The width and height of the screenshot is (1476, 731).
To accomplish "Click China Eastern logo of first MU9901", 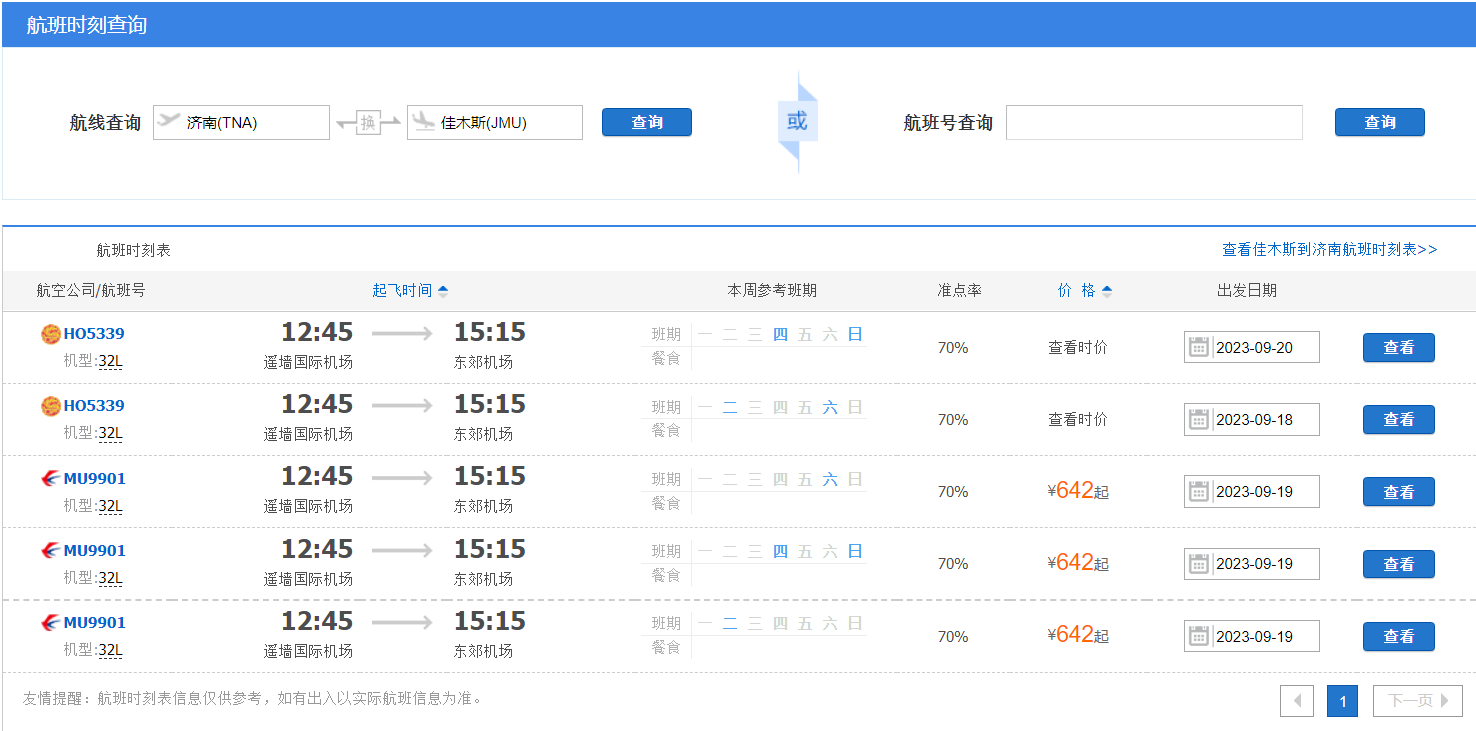I will [x=51, y=479].
